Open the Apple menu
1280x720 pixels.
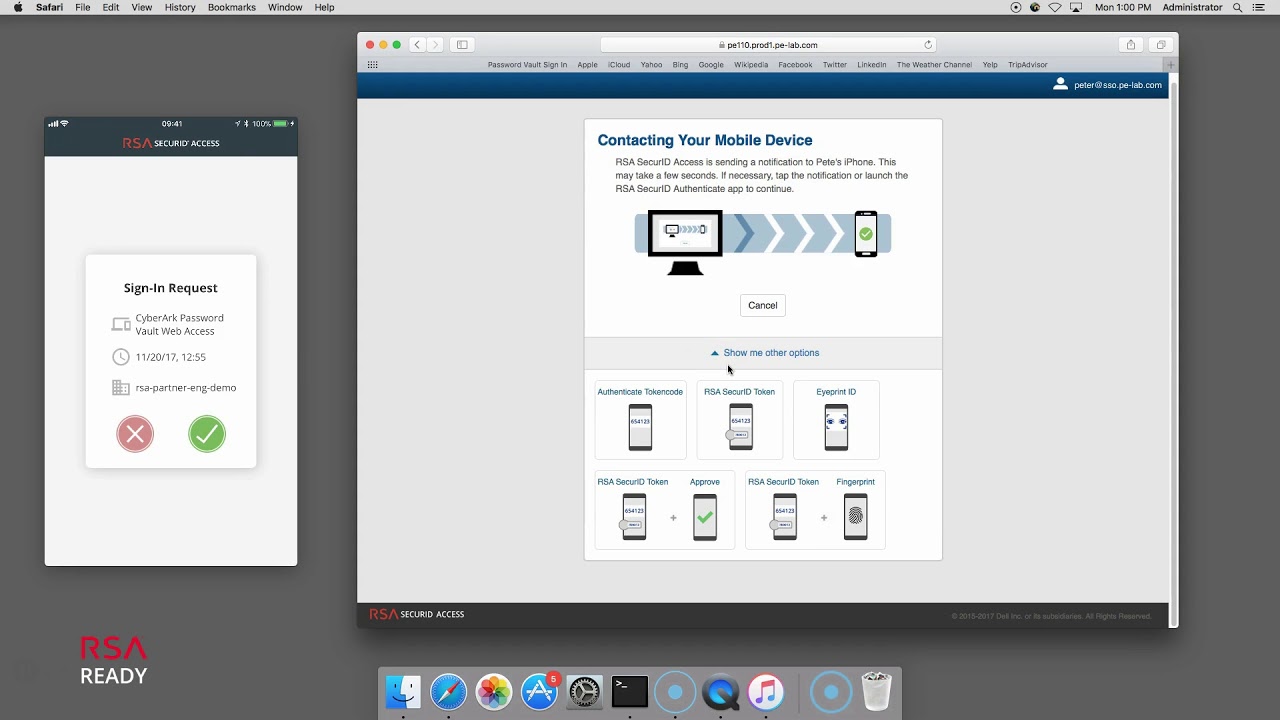[18, 7]
